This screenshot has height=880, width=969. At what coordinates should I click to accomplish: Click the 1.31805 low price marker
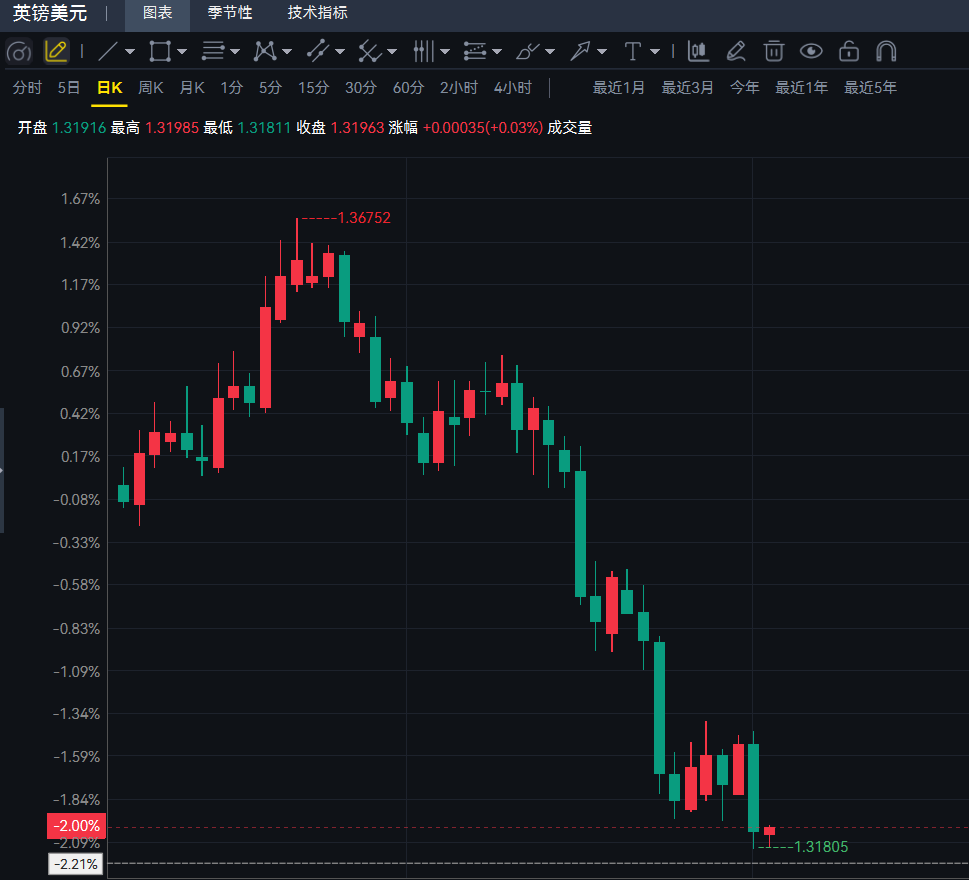(821, 847)
